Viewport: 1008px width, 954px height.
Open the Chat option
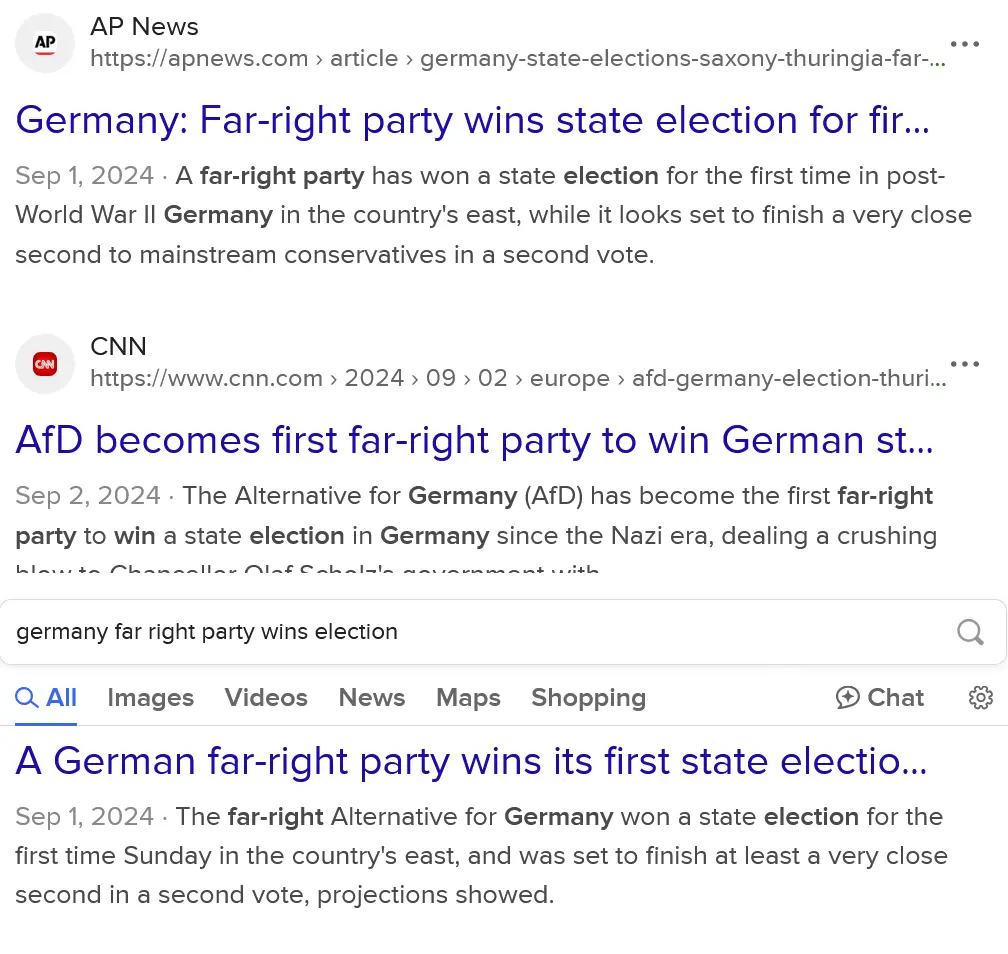[x=880, y=697]
